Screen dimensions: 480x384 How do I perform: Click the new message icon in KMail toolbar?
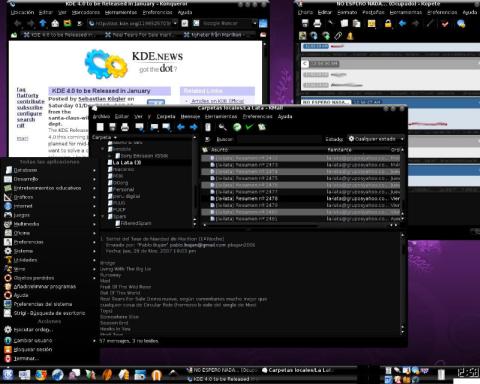coord(100,127)
